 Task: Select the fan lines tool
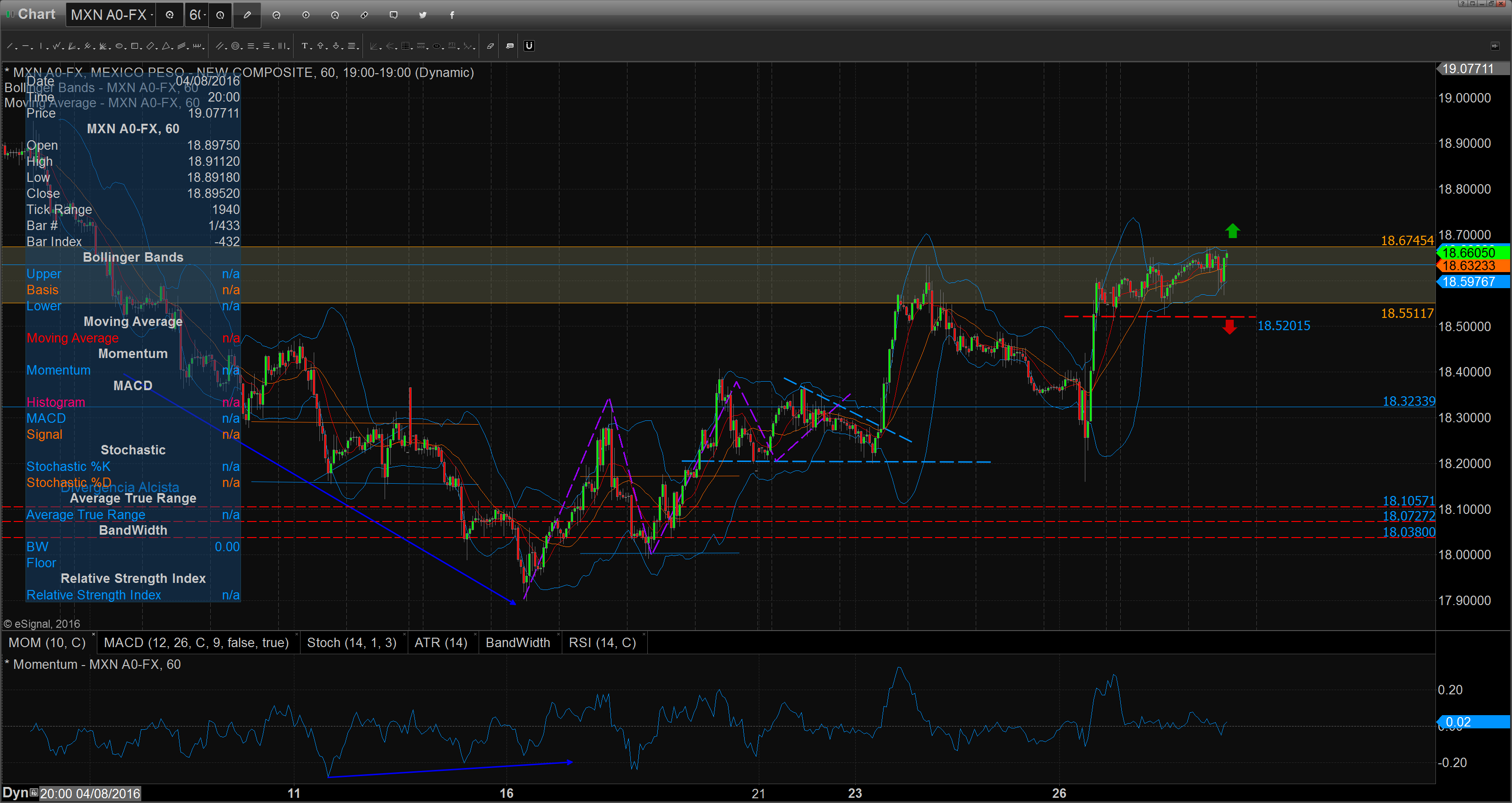click(x=72, y=46)
